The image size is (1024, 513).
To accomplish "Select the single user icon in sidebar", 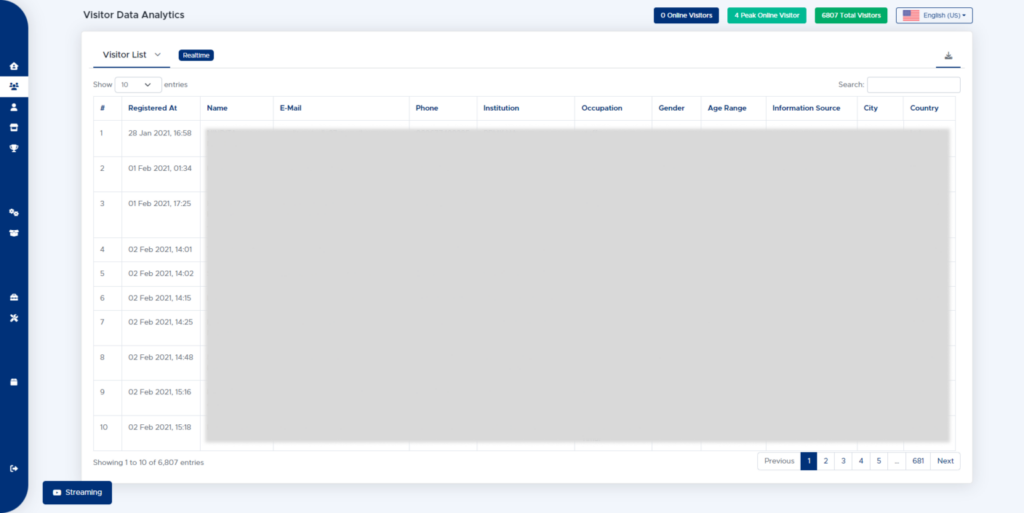I will pos(14,107).
